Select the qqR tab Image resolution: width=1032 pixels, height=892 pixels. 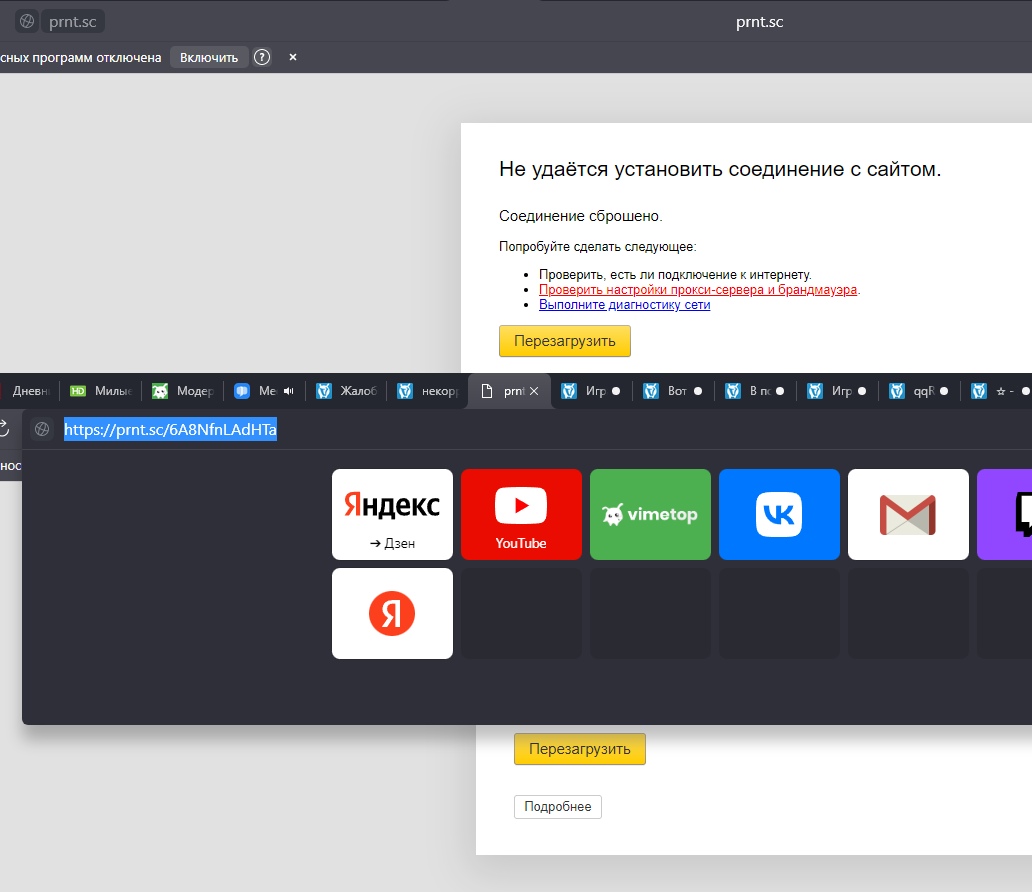pyautogui.click(x=913, y=392)
